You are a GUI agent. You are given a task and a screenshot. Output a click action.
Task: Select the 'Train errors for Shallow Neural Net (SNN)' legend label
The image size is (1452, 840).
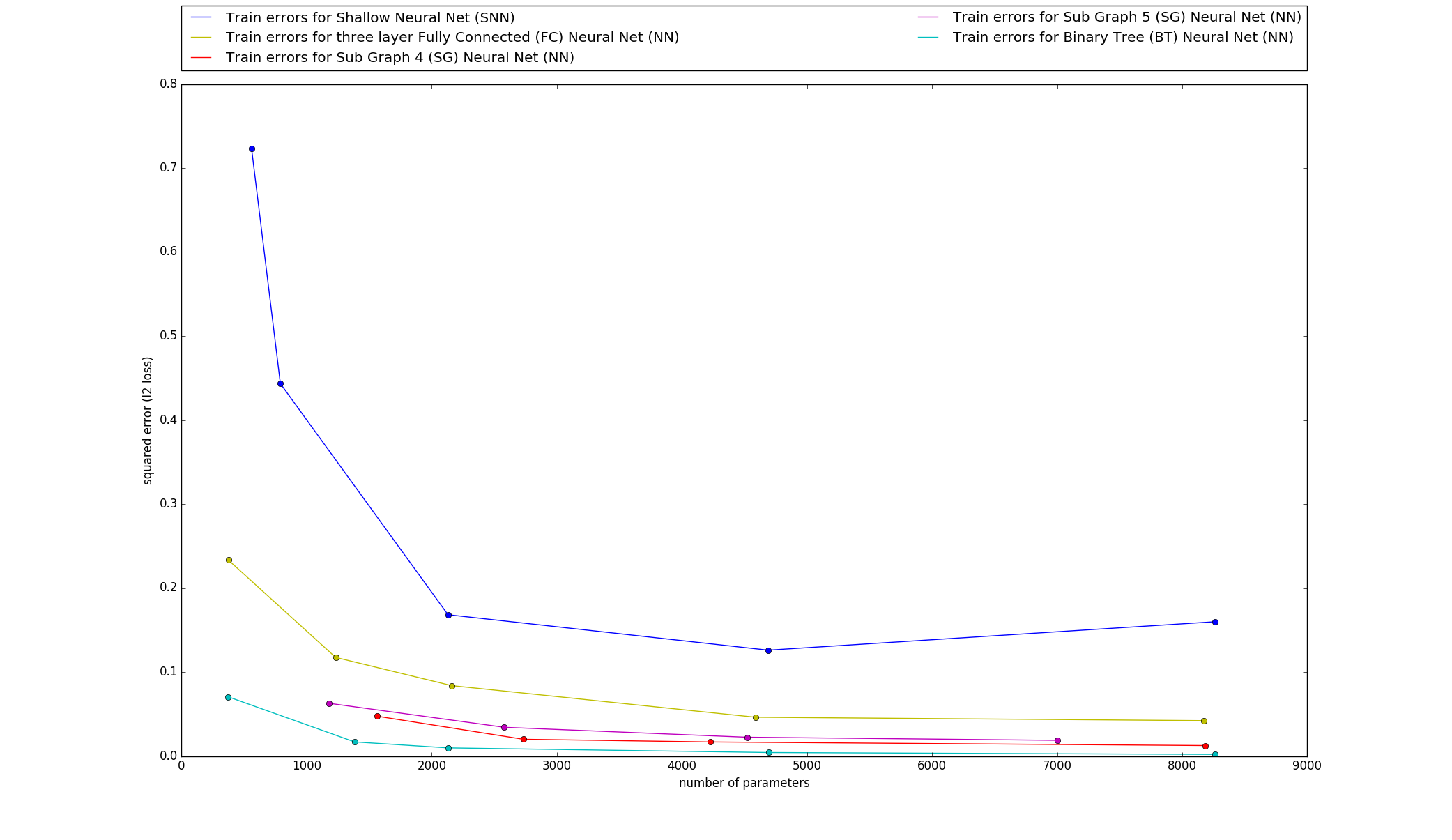click(x=369, y=17)
